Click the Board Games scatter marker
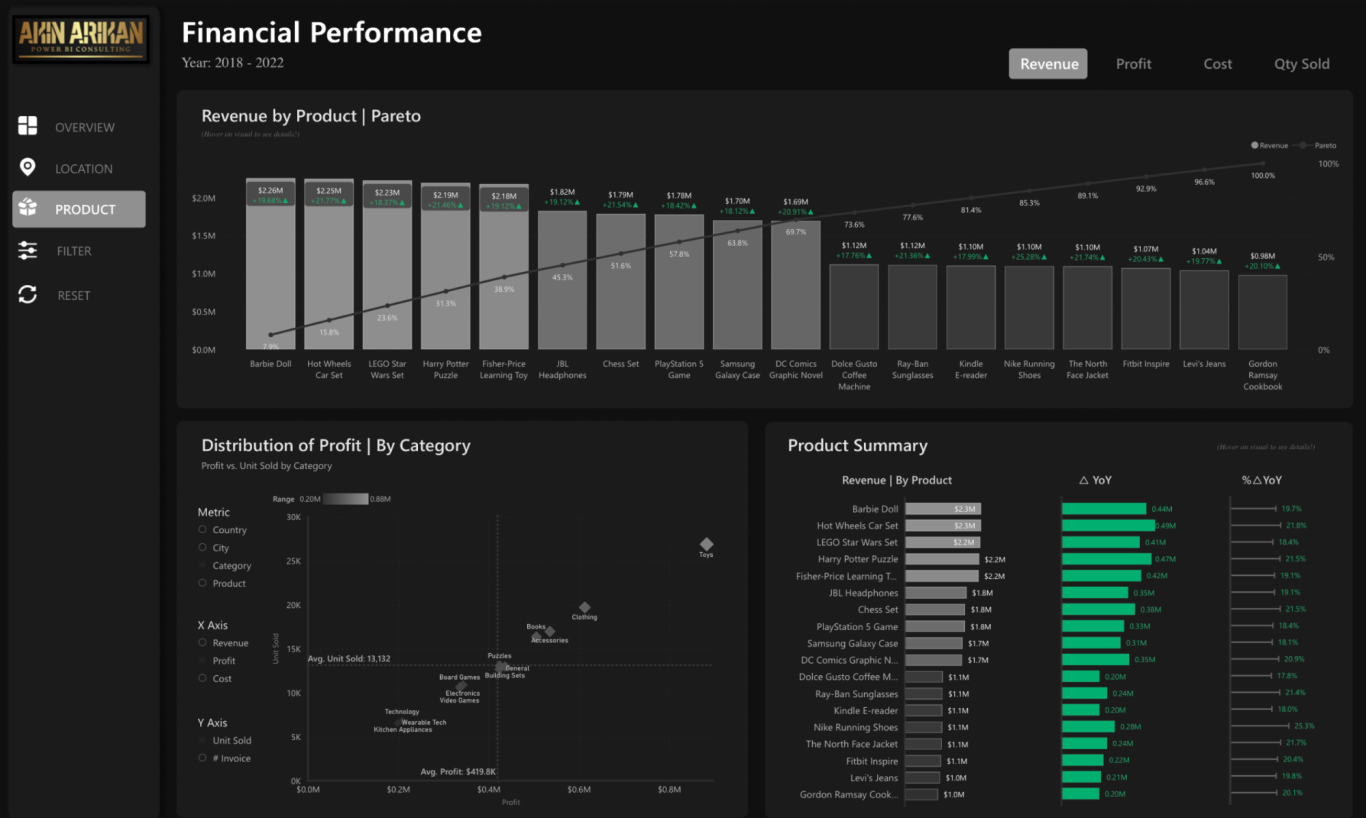This screenshot has width=1366, height=818. click(x=461, y=686)
